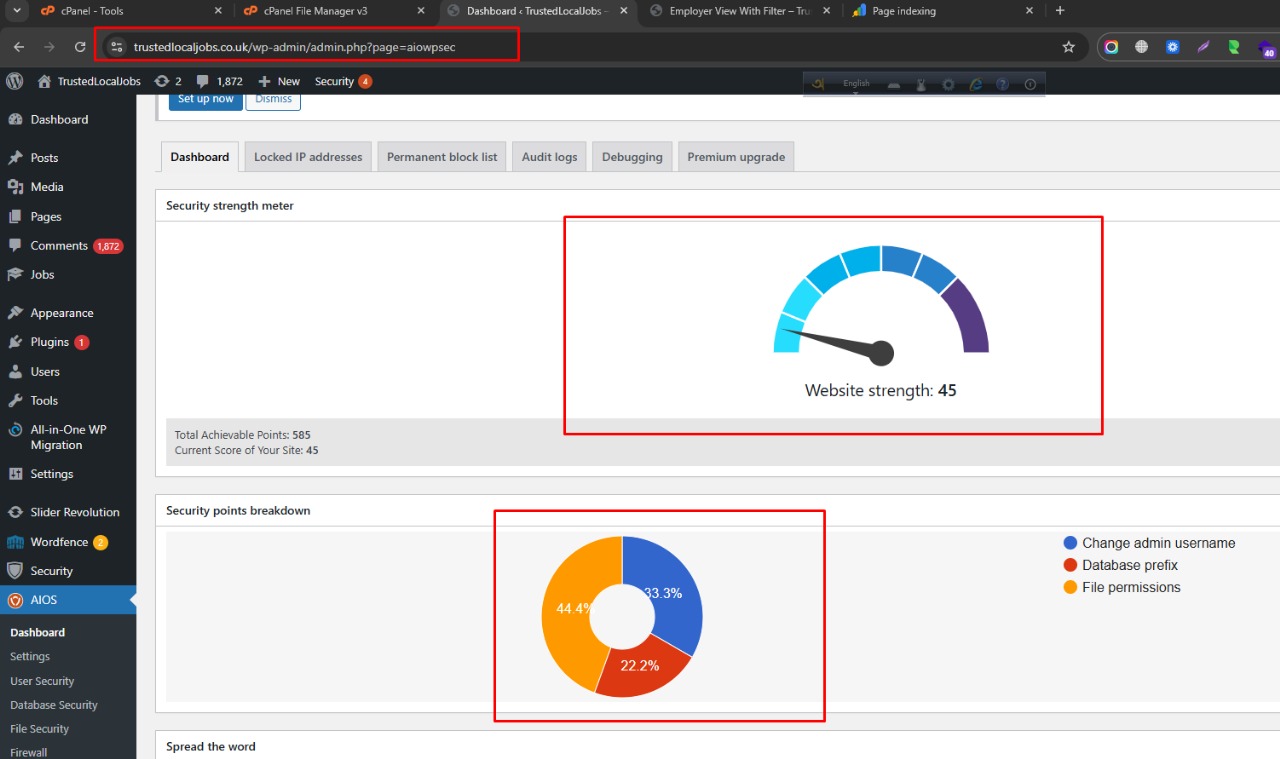Open User Security under AIOS
Viewport: 1280px width, 759px height.
pos(42,681)
